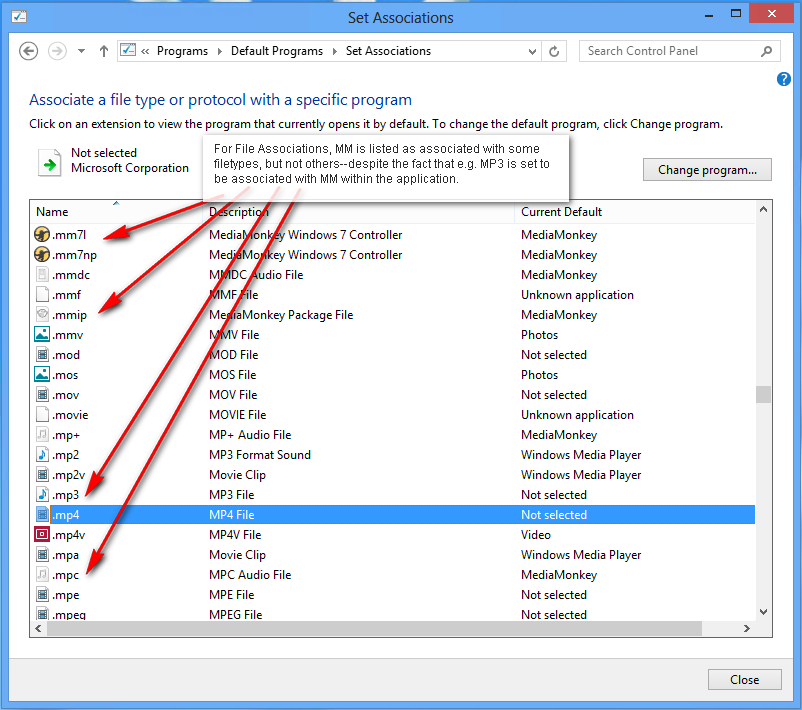This screenshot has height=710, width=802.
Task: Open the recent locations dropdown arrow
Action: (81, 51)
